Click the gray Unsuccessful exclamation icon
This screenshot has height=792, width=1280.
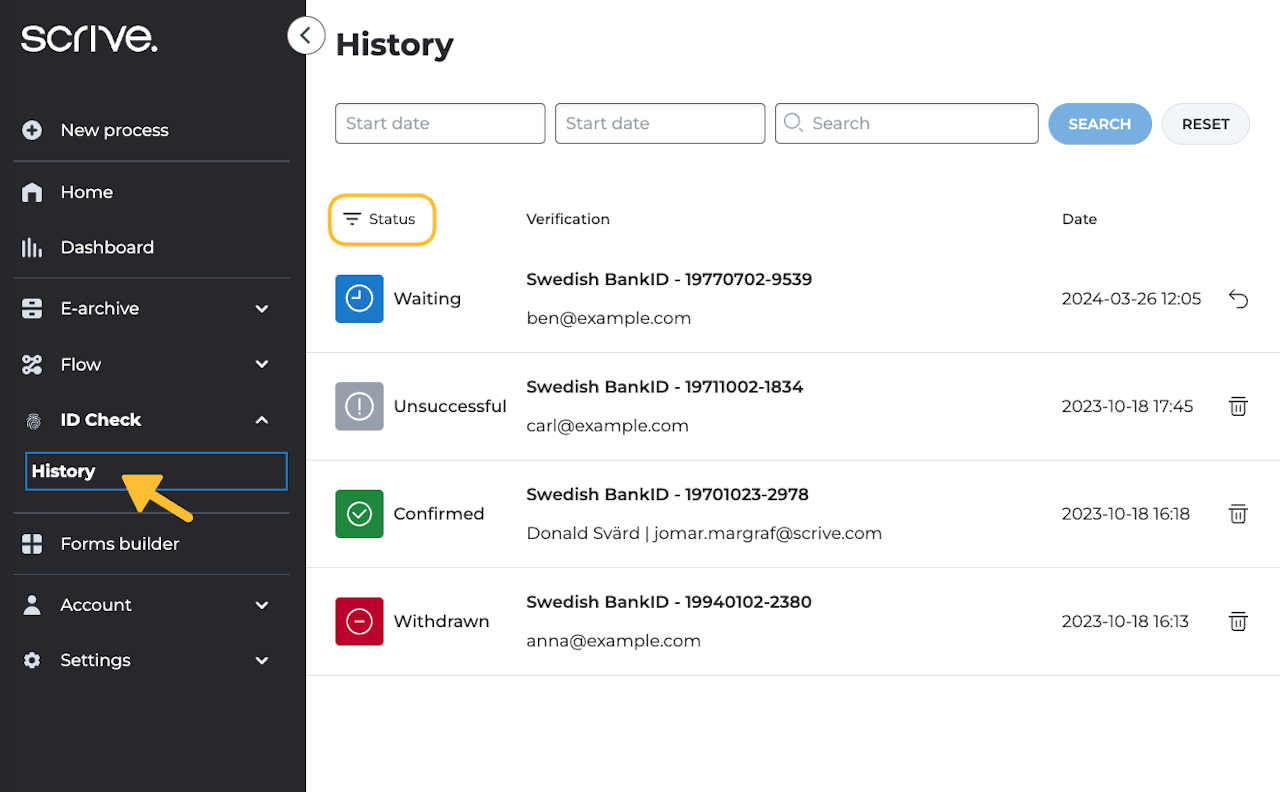pyautogui.click(x=359, y=406)
